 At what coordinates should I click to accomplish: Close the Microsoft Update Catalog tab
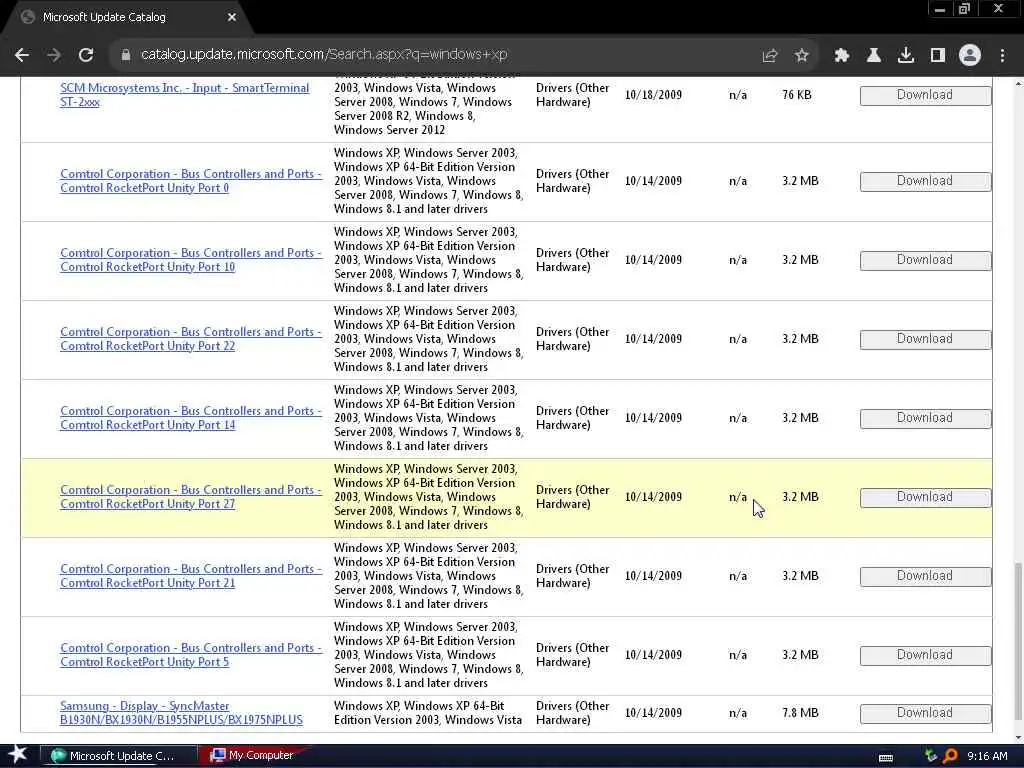232,18
